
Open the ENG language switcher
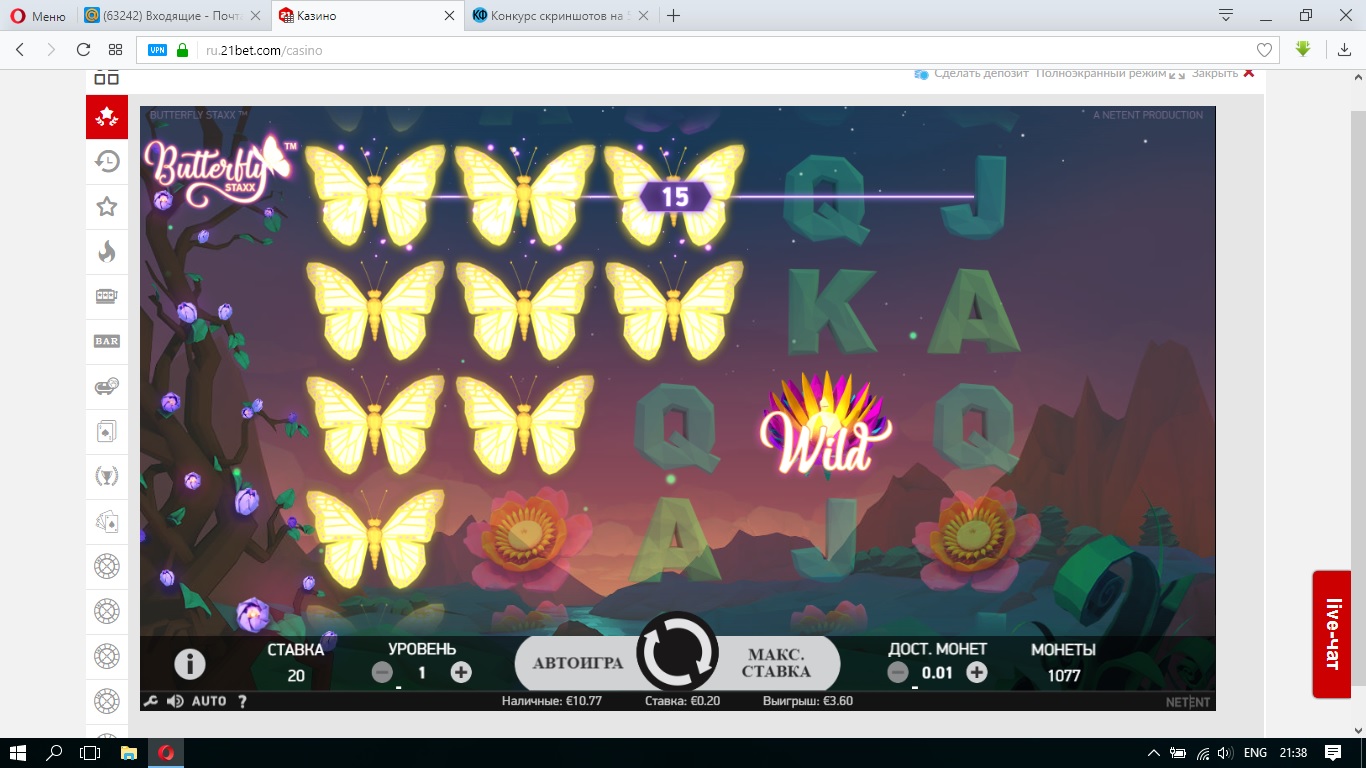coord(1256,753)
